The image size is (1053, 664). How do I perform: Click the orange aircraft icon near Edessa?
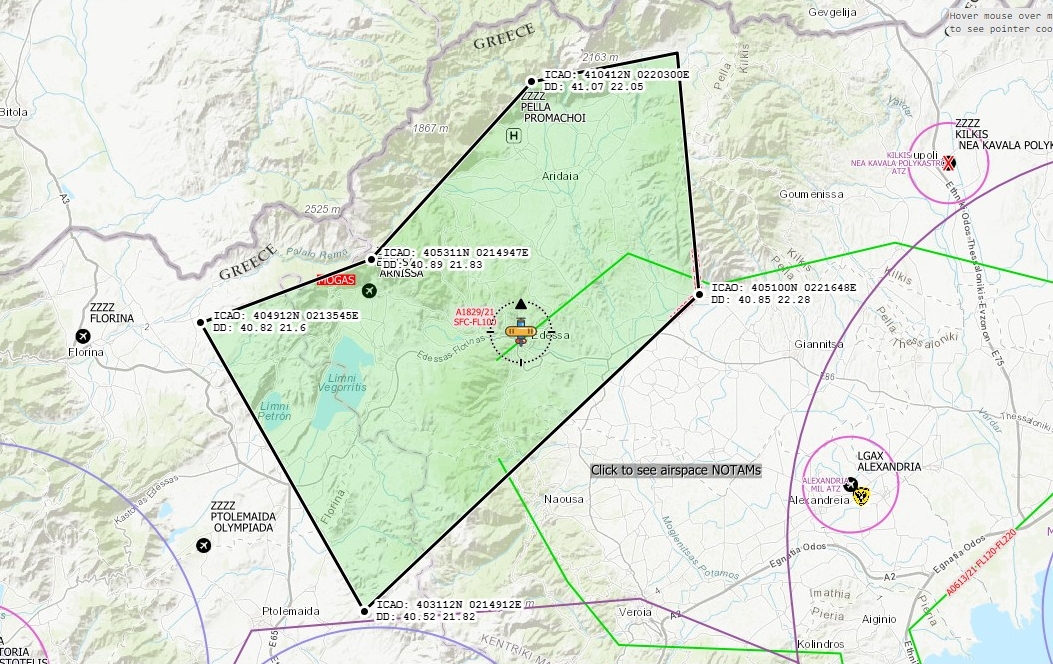point(520,333)
